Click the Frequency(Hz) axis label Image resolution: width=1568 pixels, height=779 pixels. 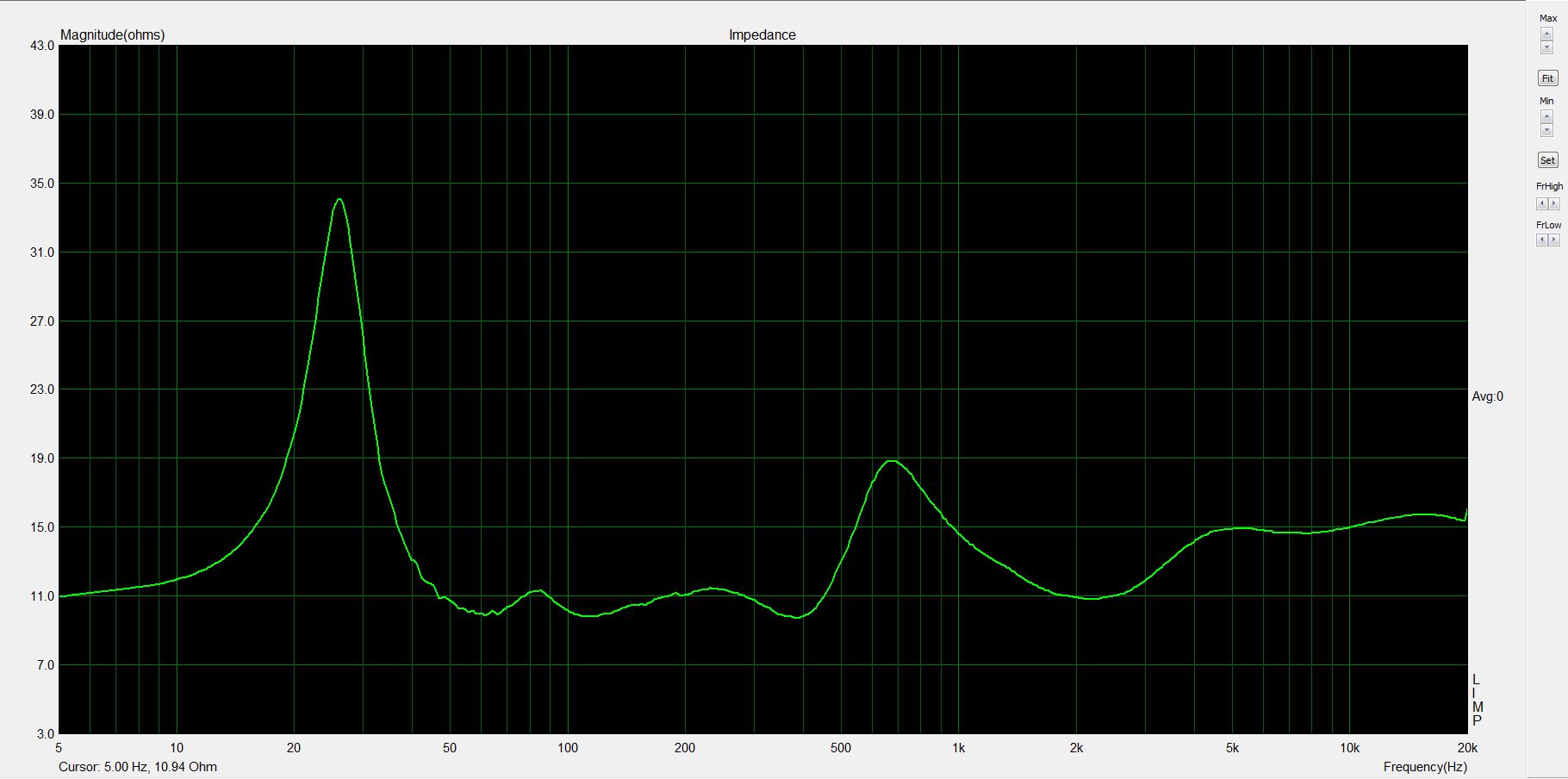pyautogui.click(x=1425, y=767)
